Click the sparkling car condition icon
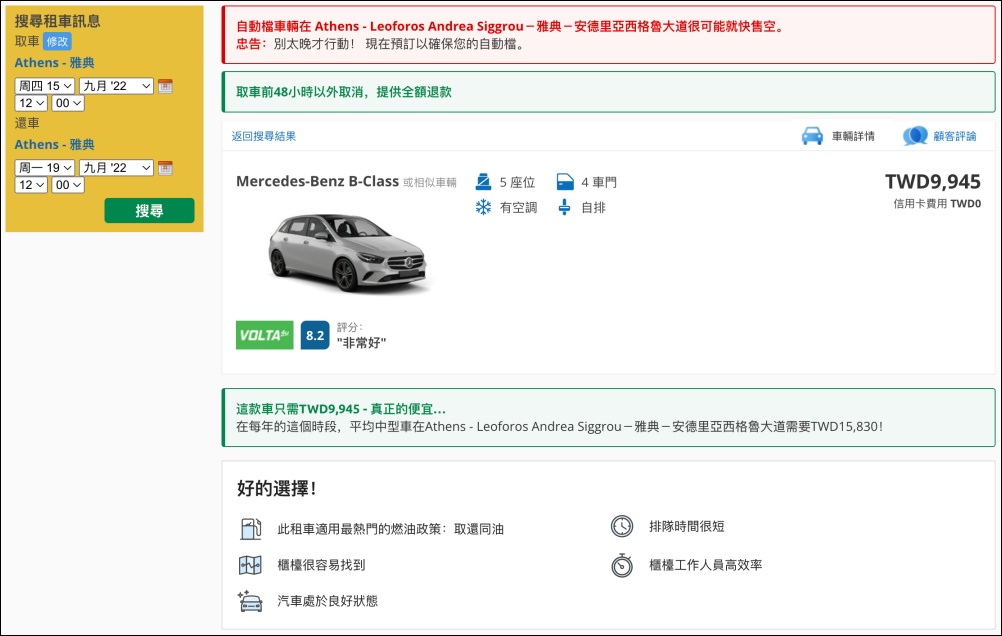1002x636 pixels. [x=250, y=601]
